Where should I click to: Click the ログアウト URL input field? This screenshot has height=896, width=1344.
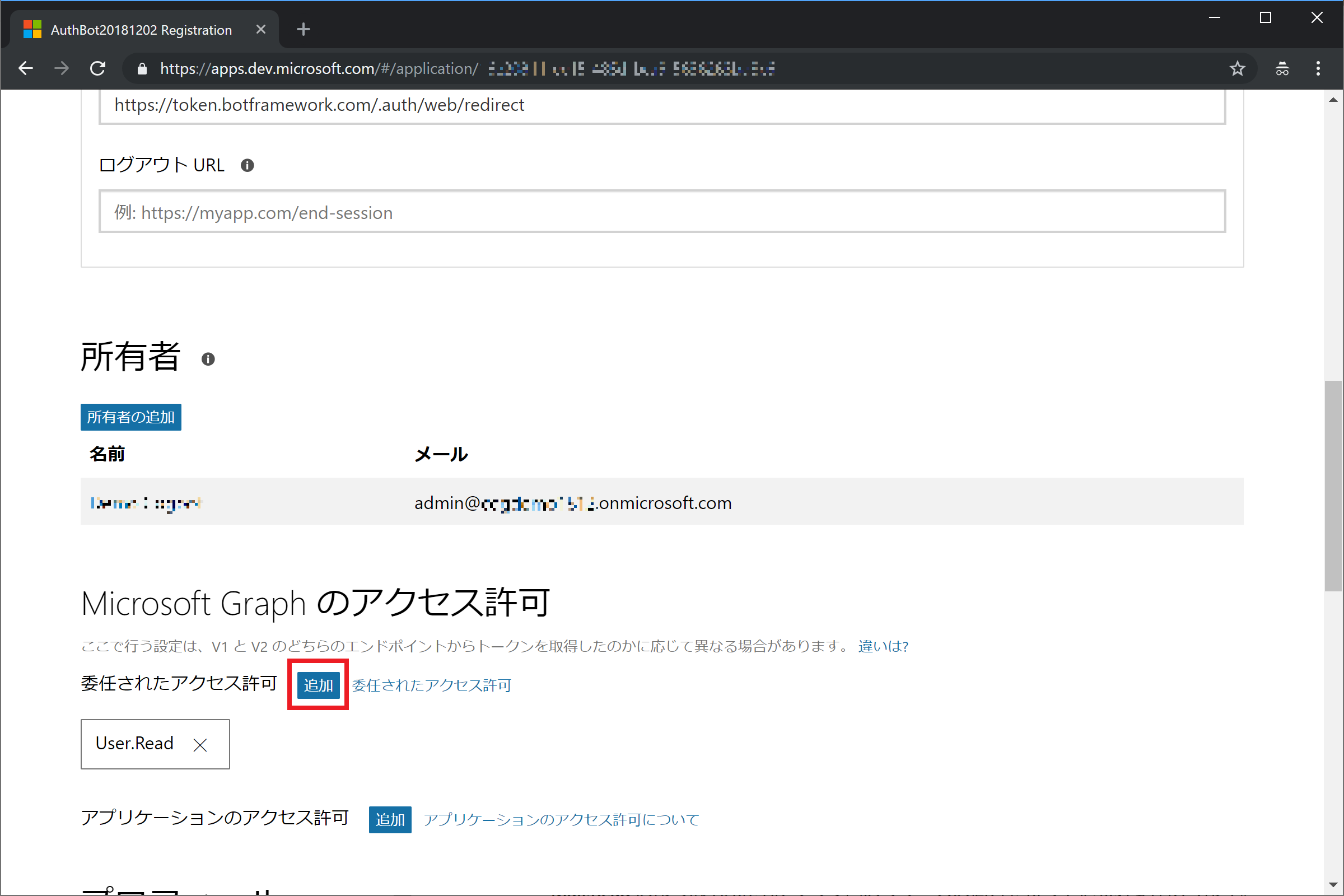[662, 212]
